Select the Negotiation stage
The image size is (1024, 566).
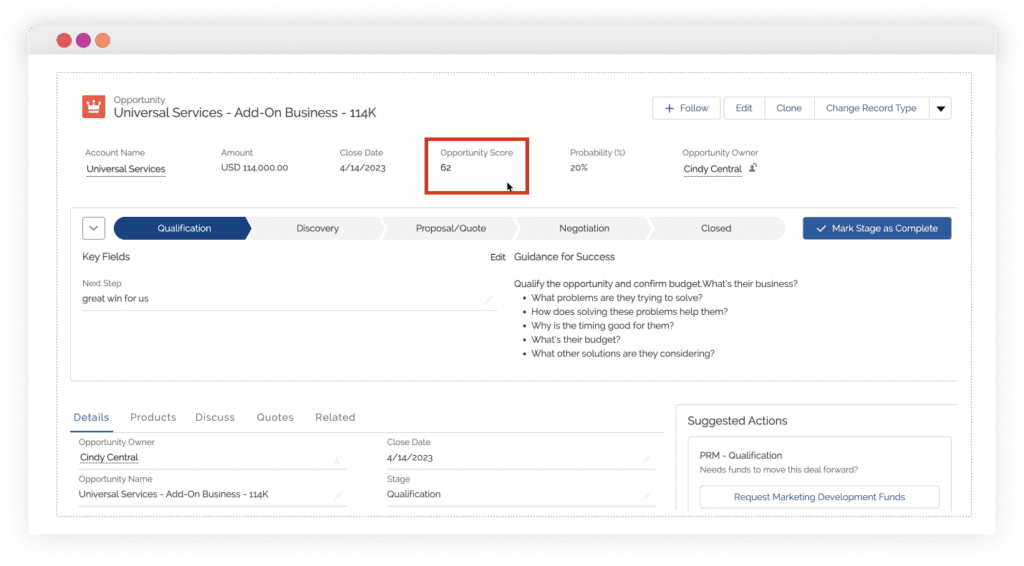tap(584, 228)
